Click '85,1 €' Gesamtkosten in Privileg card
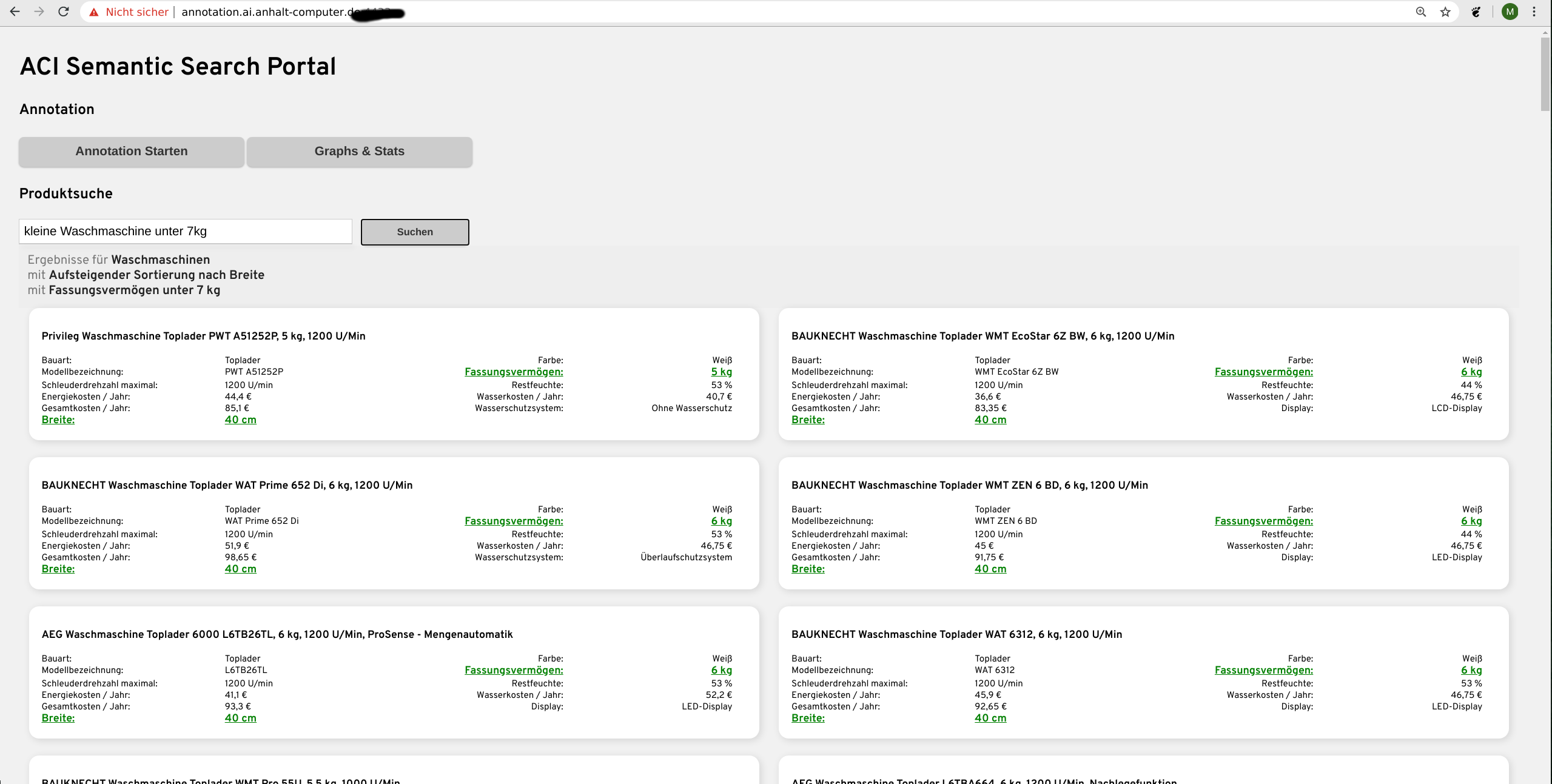The width and height of the screenshot is (1552, 784). pos(237,409)
